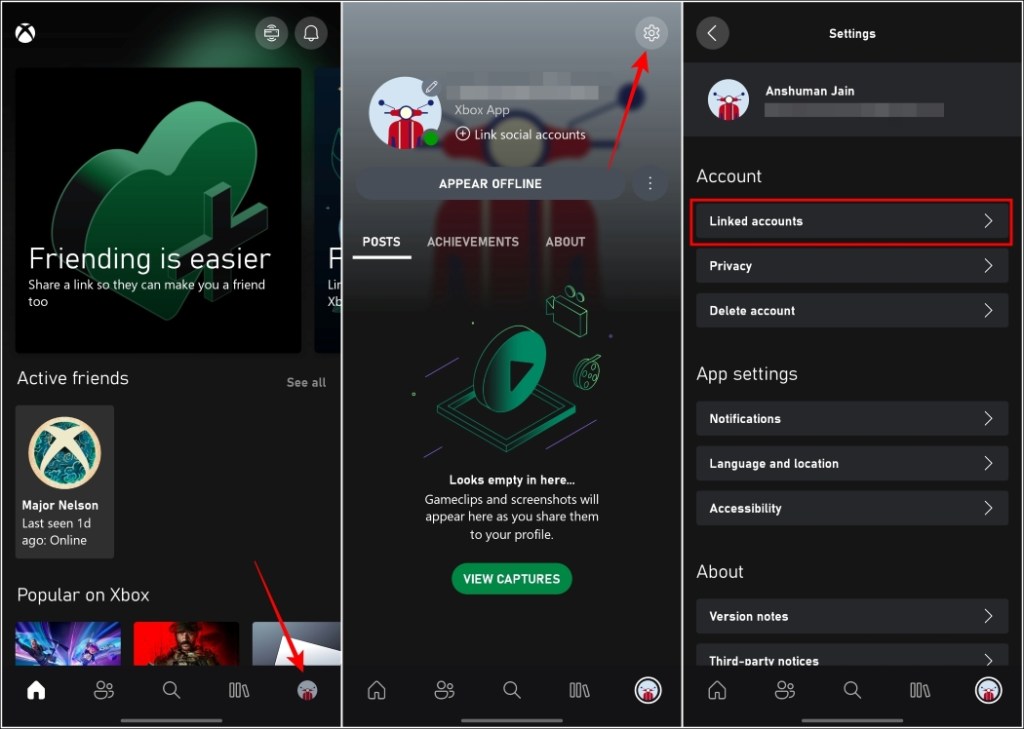The image size is (1024, 729).
Task: Switch to the POSTS tab
Action: click(x=381, y=242)
